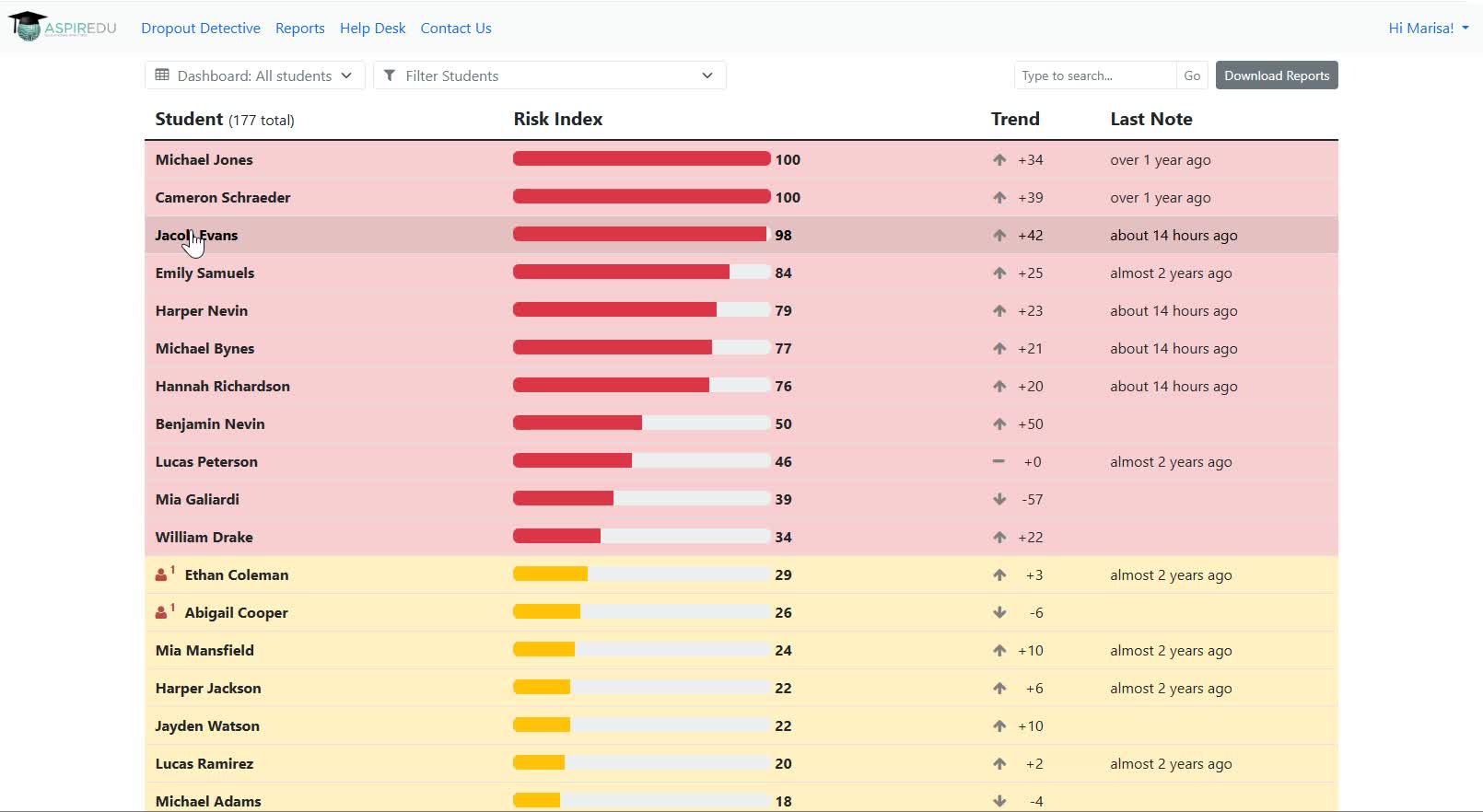Click Michael Bynes' name
Viewport: 1483px width, 812px height.
(x=204, y=349)
